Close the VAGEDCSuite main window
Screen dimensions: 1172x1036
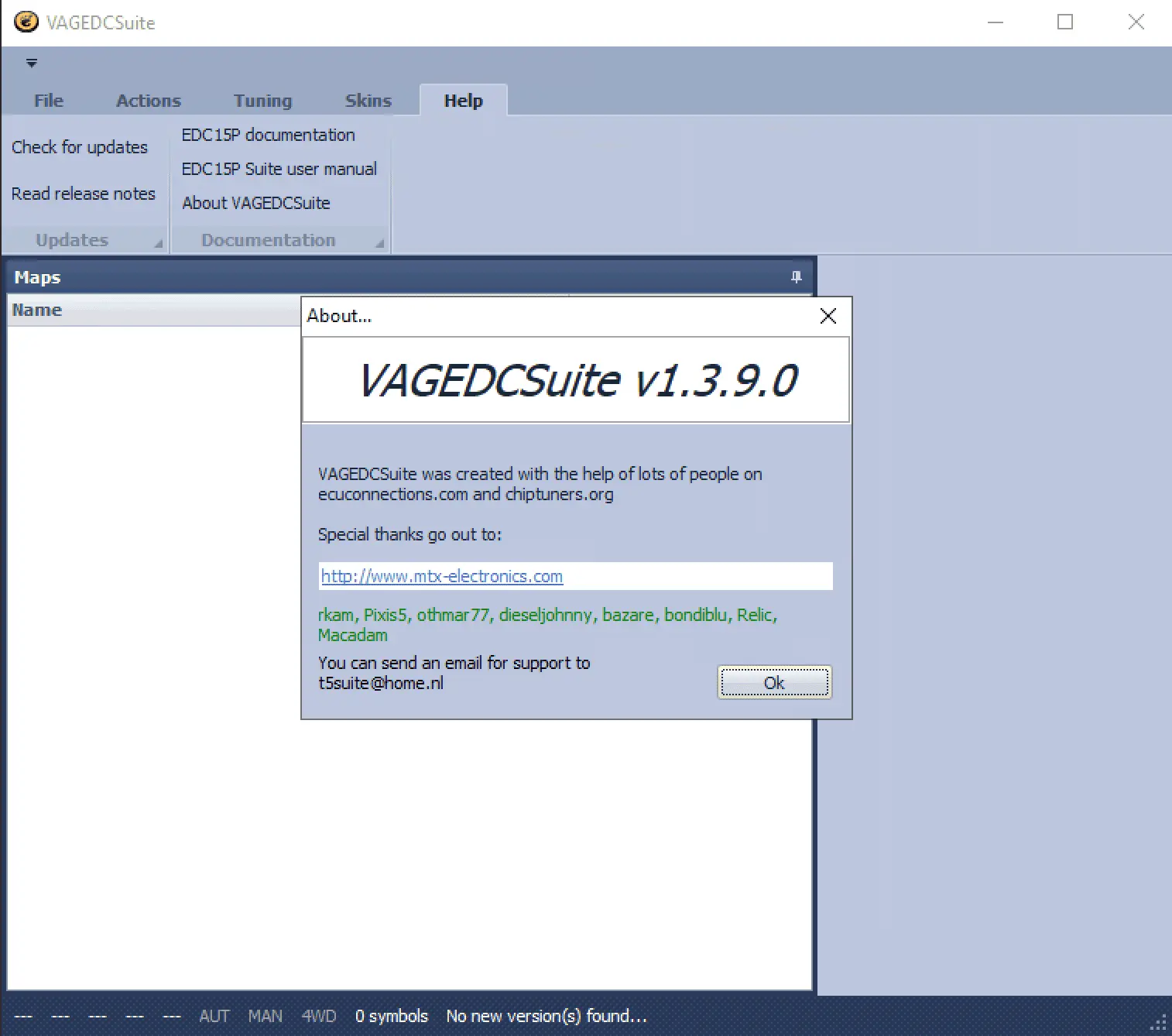coord(1136,22)
